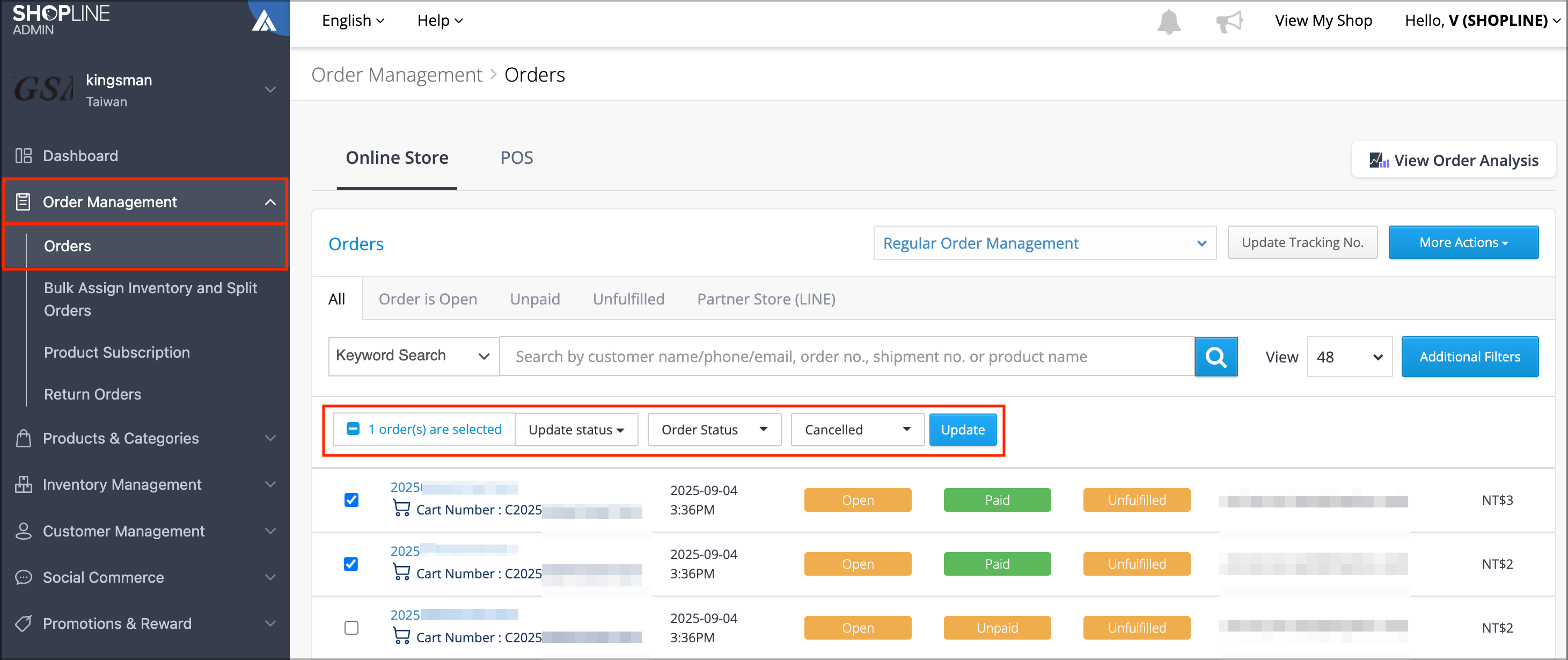Click the Order Management breadcrumb link
Screen dimensions: 1568x660
[x=397, y=75]
